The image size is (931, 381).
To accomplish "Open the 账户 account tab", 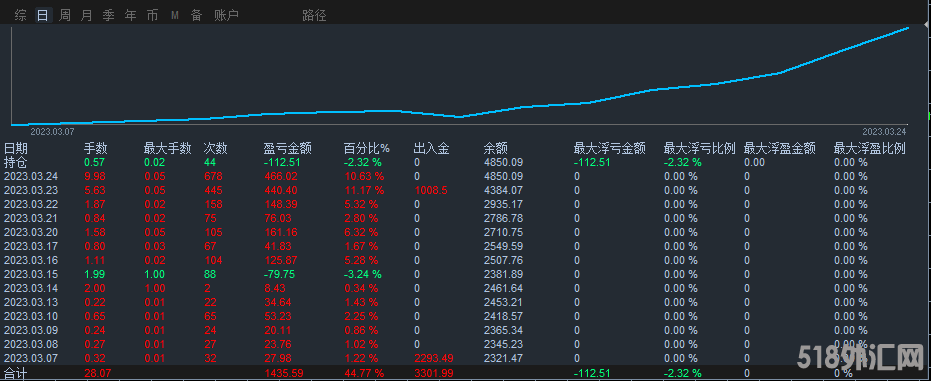I will pyautogui.click(x=226, y=15).
